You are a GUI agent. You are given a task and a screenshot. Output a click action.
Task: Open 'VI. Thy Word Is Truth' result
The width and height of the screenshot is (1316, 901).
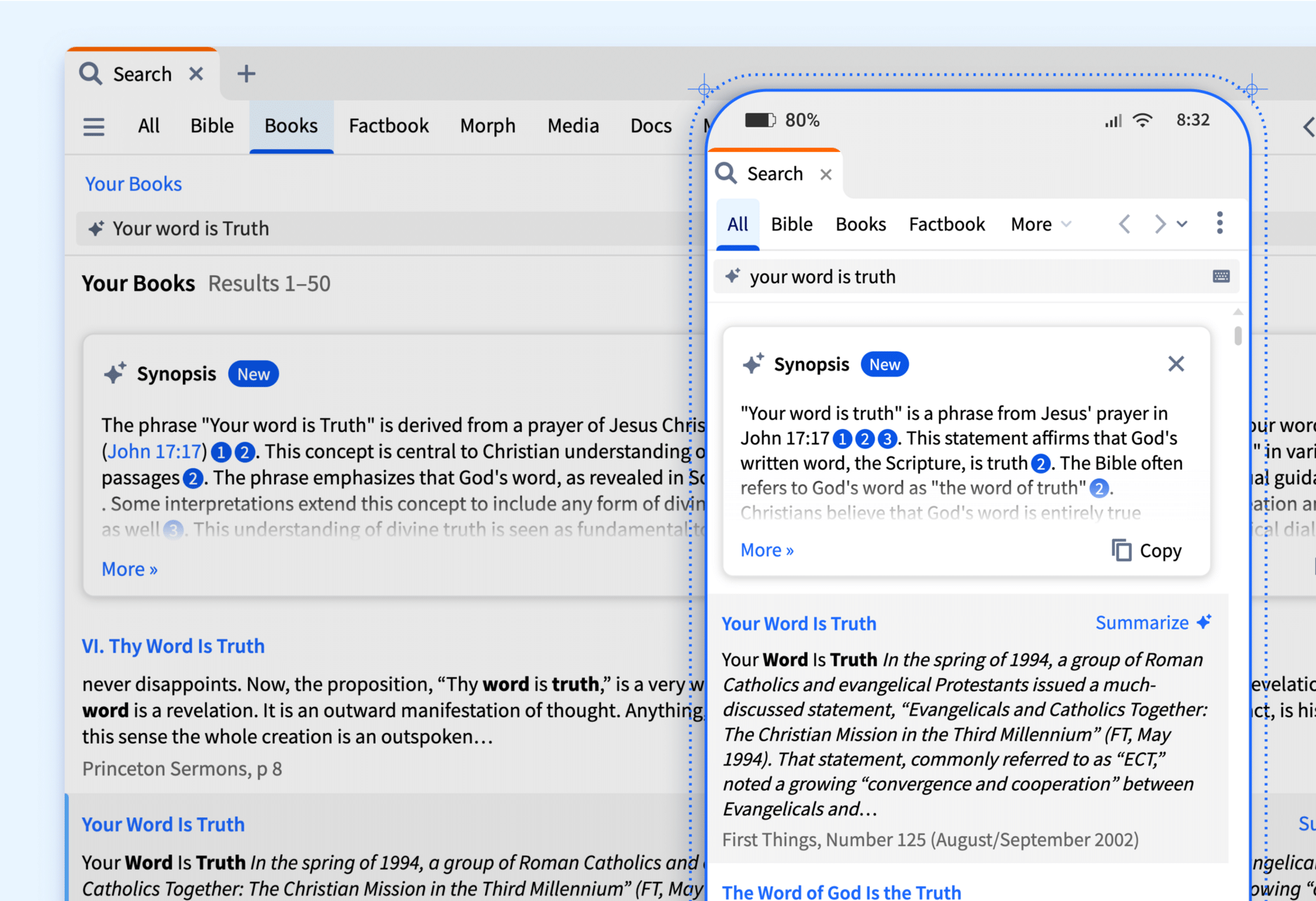pos(173,646)
